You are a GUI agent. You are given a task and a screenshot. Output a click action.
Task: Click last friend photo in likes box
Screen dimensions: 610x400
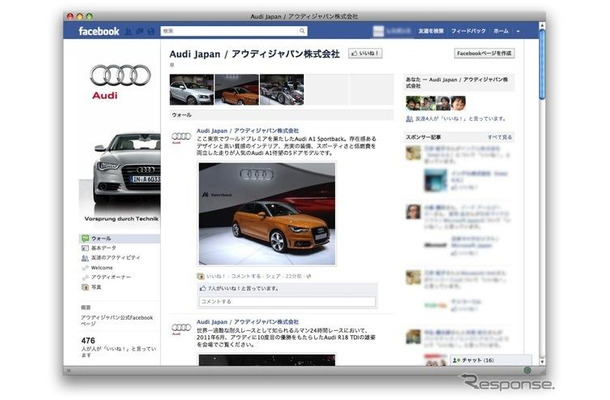point(458,103)
